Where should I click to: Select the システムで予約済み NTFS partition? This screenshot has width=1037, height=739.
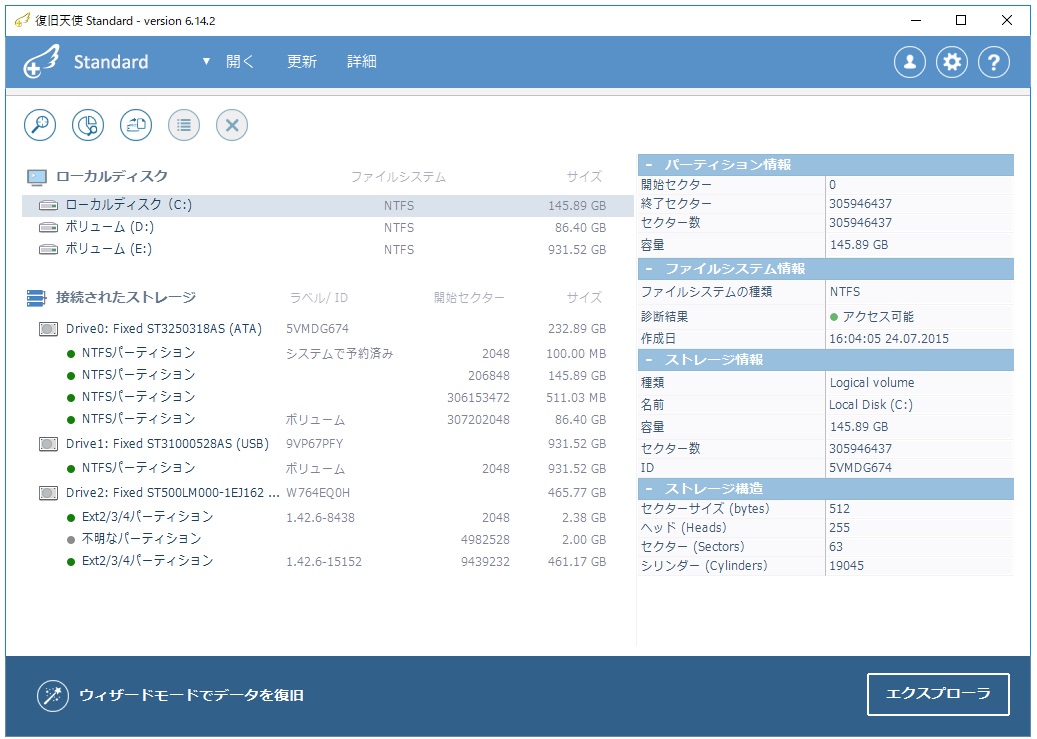(x=327, y=353)
